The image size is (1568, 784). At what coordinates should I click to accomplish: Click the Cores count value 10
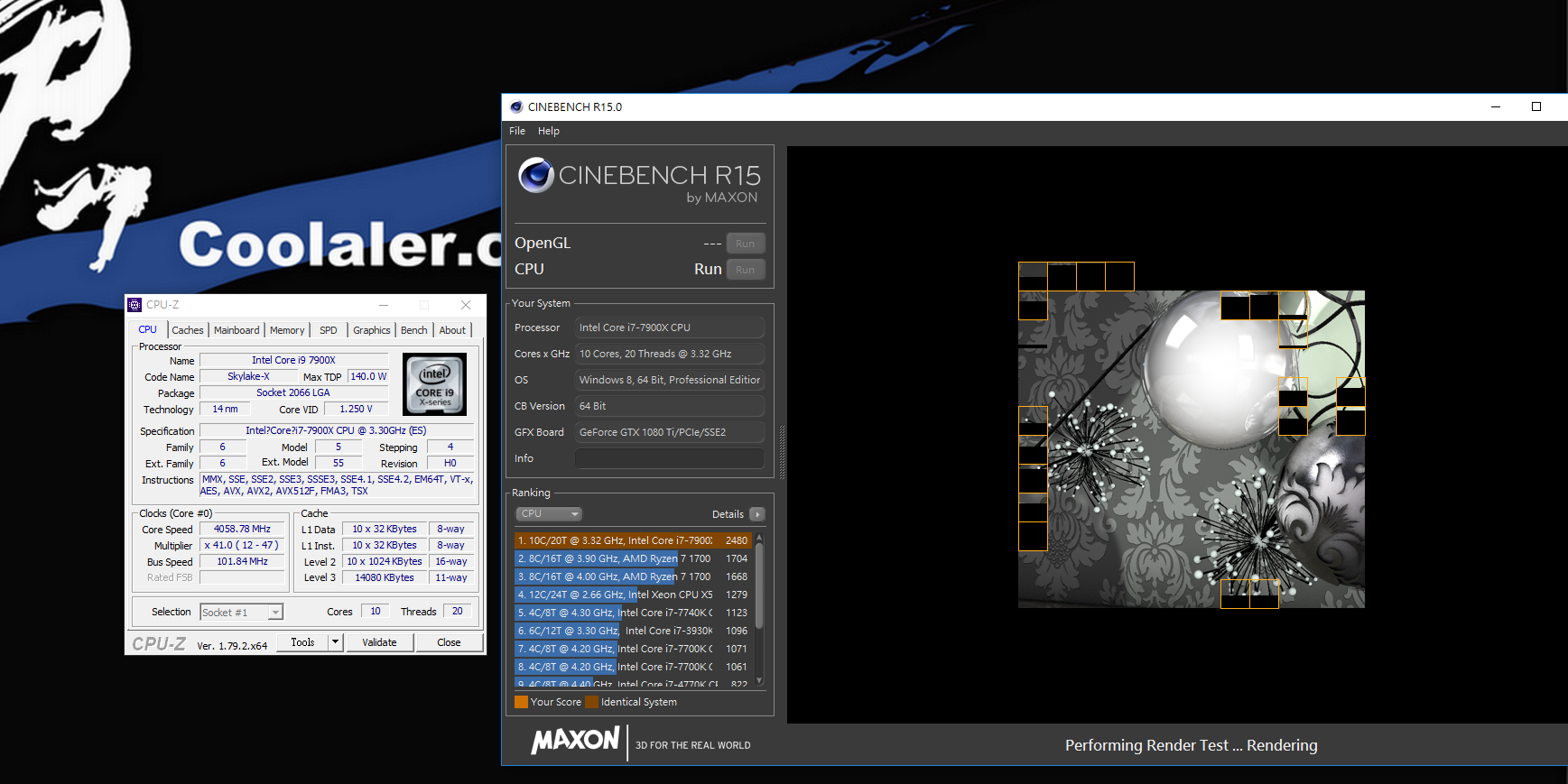[x=376, y=611]
